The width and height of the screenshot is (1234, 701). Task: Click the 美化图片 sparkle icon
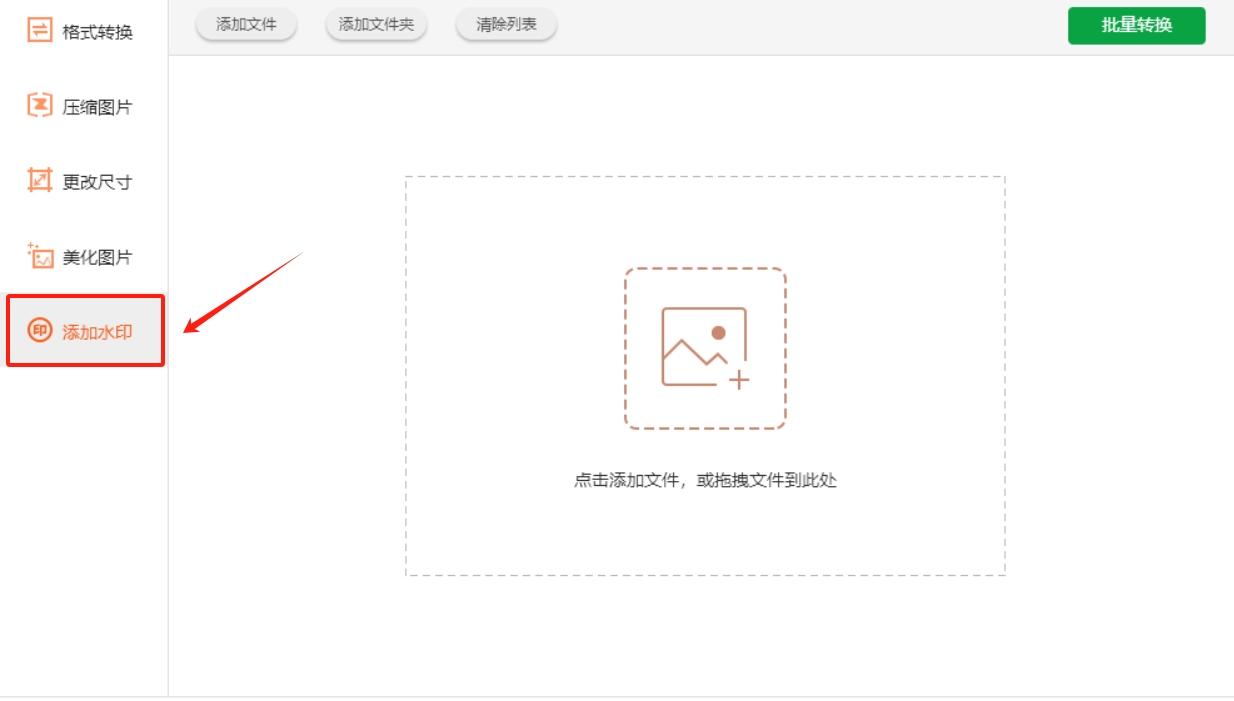tap(39, 256)
